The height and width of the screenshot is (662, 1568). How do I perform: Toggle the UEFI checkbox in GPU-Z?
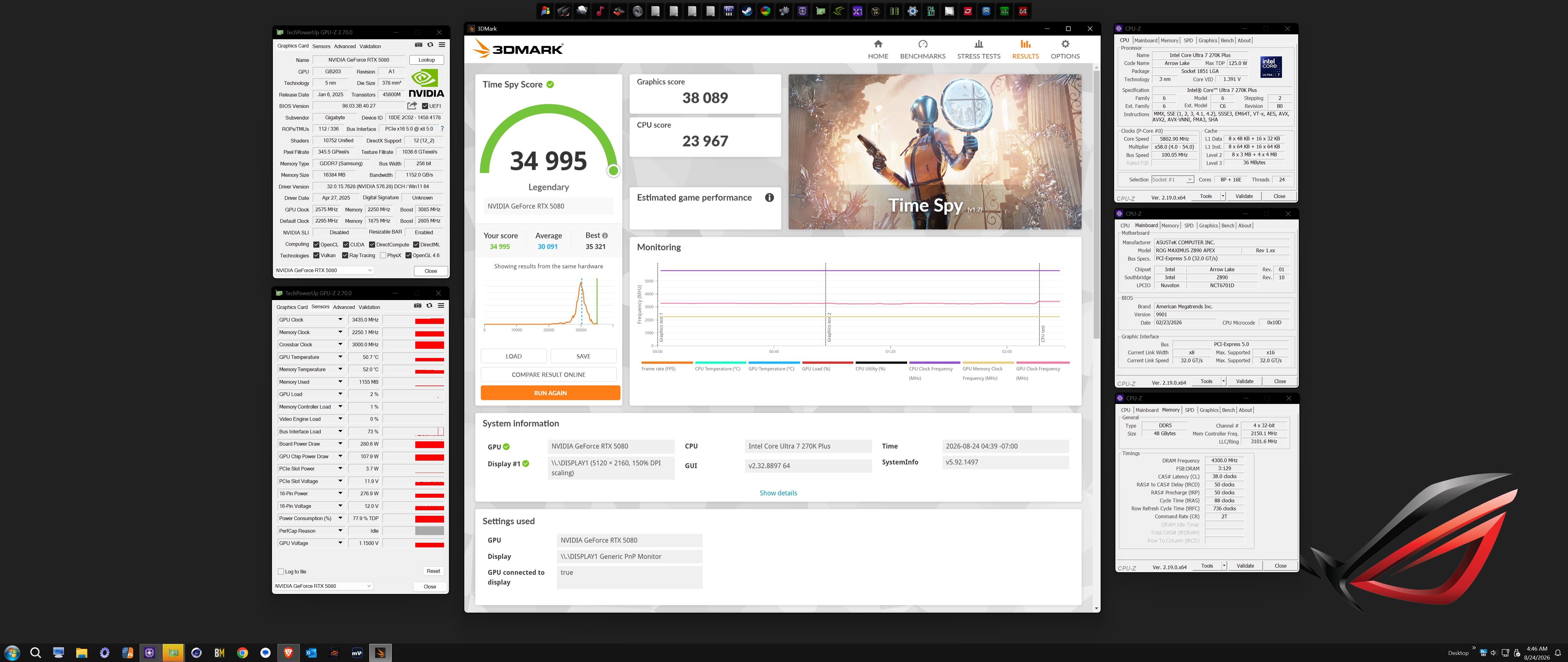[425, 106]
